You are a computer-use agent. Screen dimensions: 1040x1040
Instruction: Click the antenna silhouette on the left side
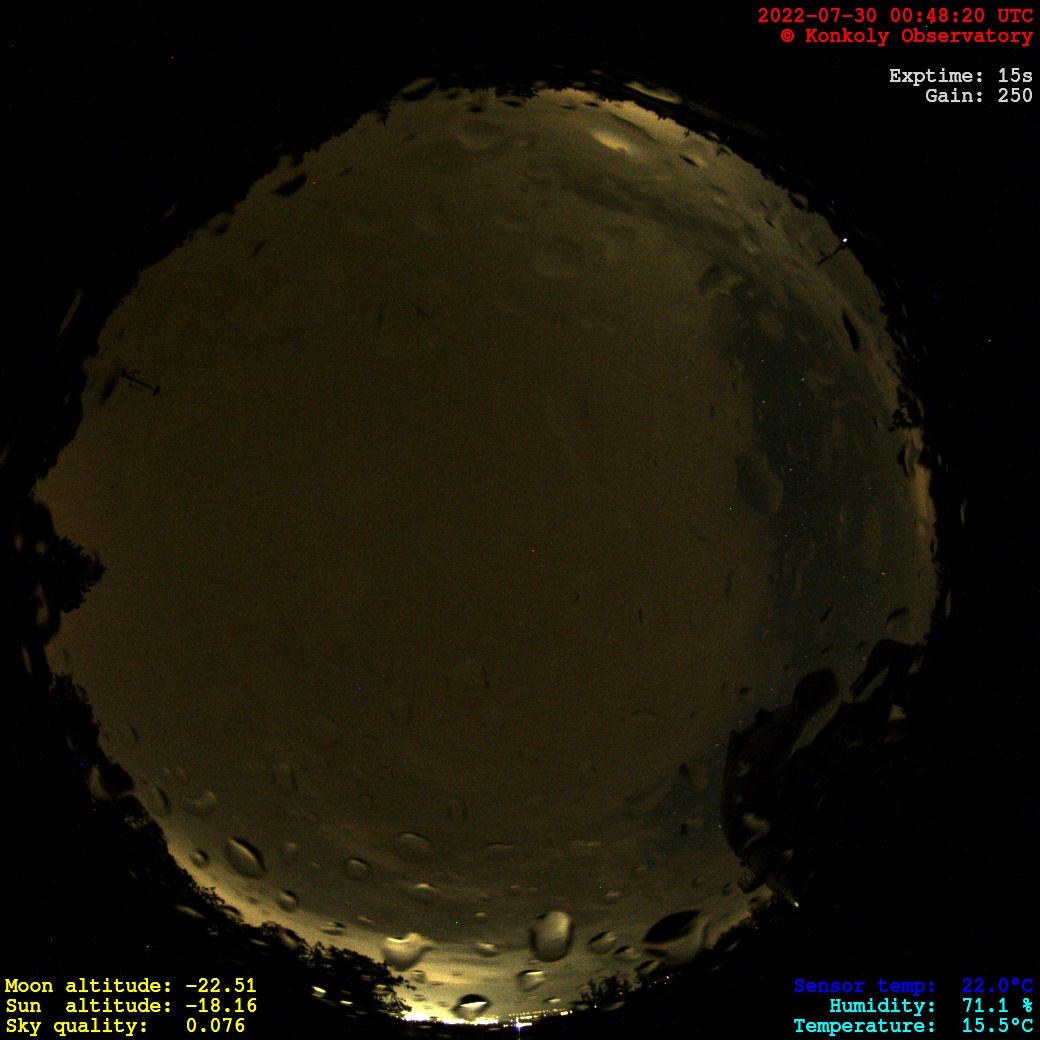(140, 381)
